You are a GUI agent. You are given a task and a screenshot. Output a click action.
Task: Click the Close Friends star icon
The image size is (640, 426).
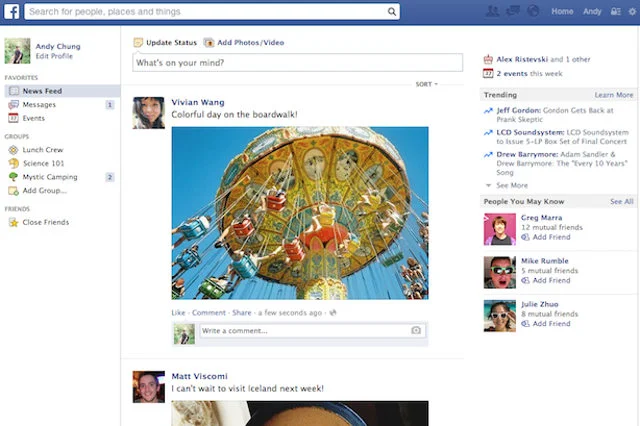coord(13,222)
